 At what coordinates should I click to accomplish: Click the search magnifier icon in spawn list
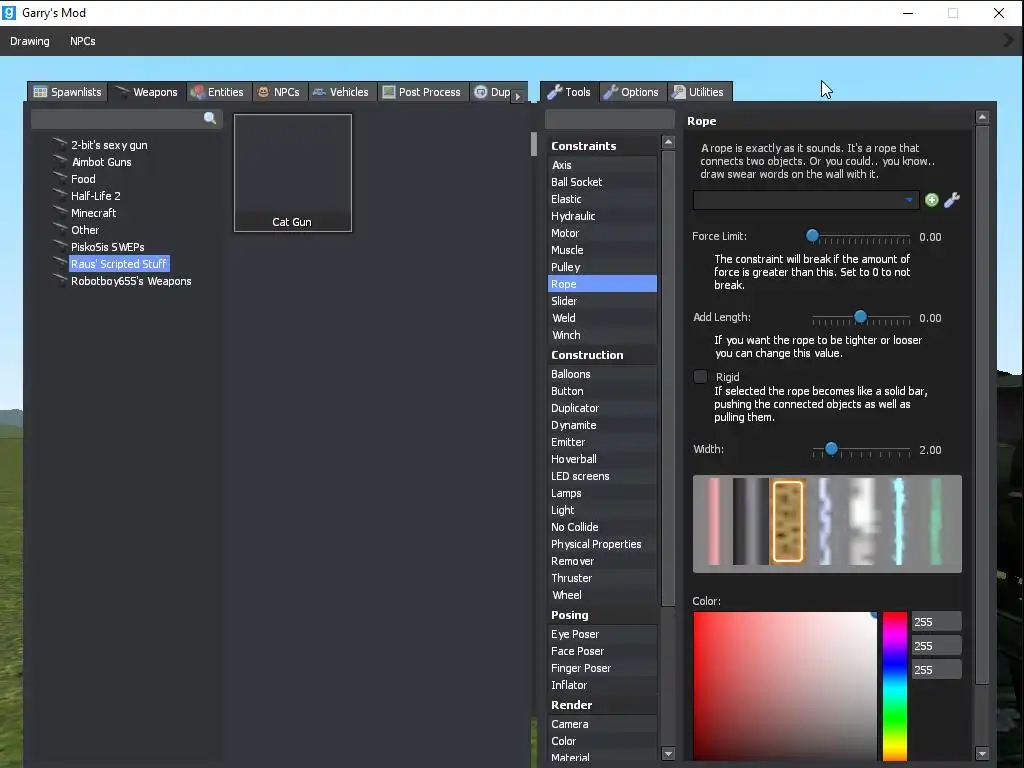pos(210,118)
